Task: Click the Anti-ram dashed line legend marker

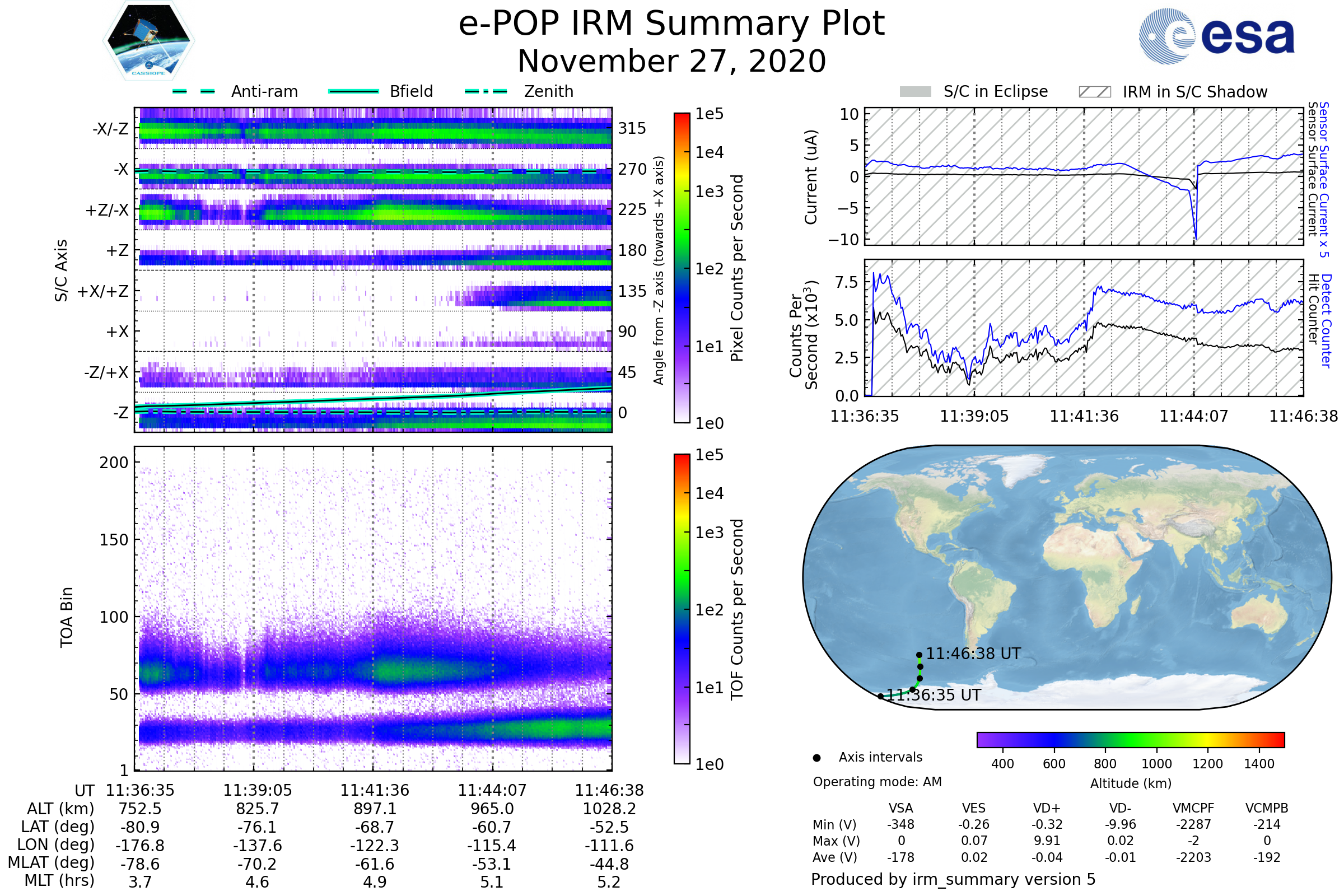Action: pyautogui.click(x=194, y=91)
